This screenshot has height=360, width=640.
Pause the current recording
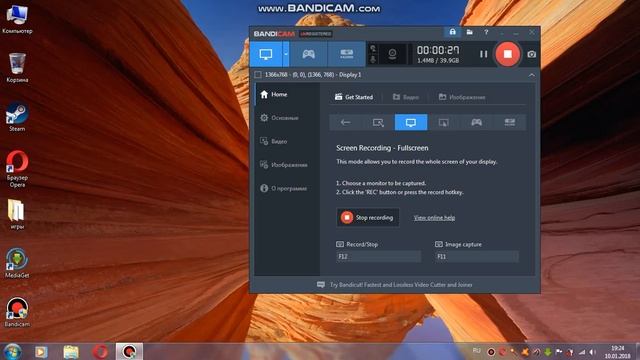tap(483, 54)
